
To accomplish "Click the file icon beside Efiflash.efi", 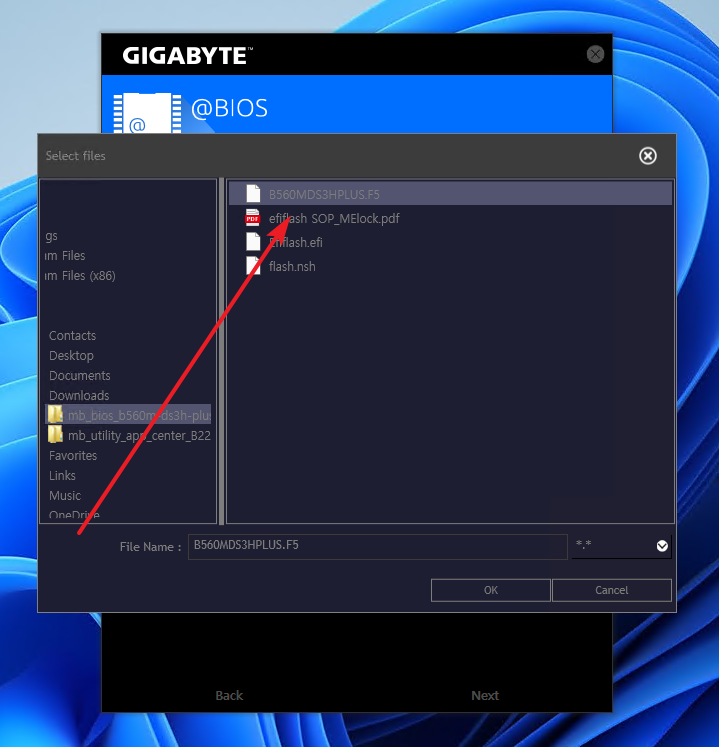I will click(x=253, y=242).
